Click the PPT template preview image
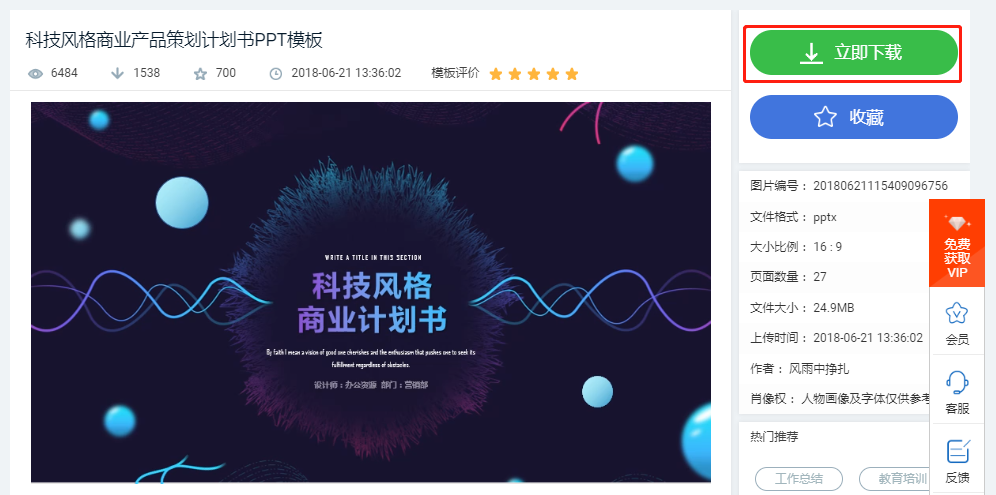The image size is (996, 495). click(371, 292)
